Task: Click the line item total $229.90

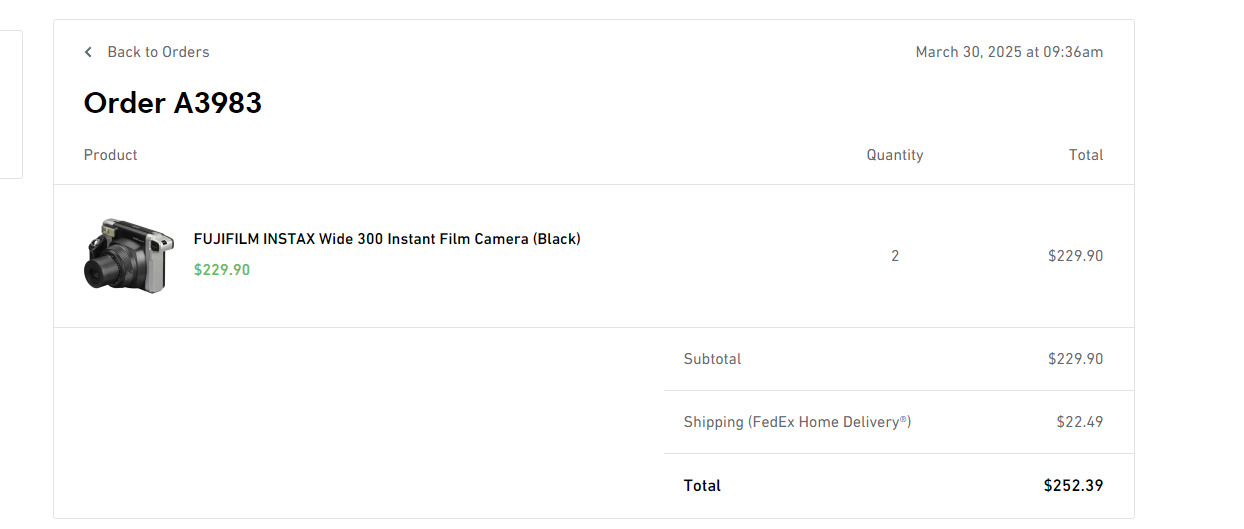Action: pos(1075,256)
